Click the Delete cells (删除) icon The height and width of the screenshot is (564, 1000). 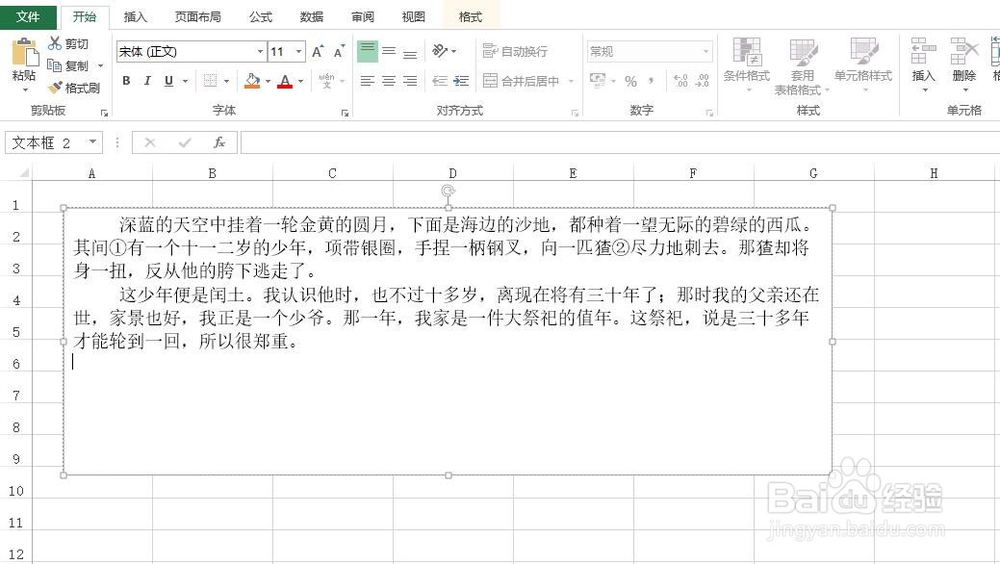pyautogui.click(x=964, y=51)
